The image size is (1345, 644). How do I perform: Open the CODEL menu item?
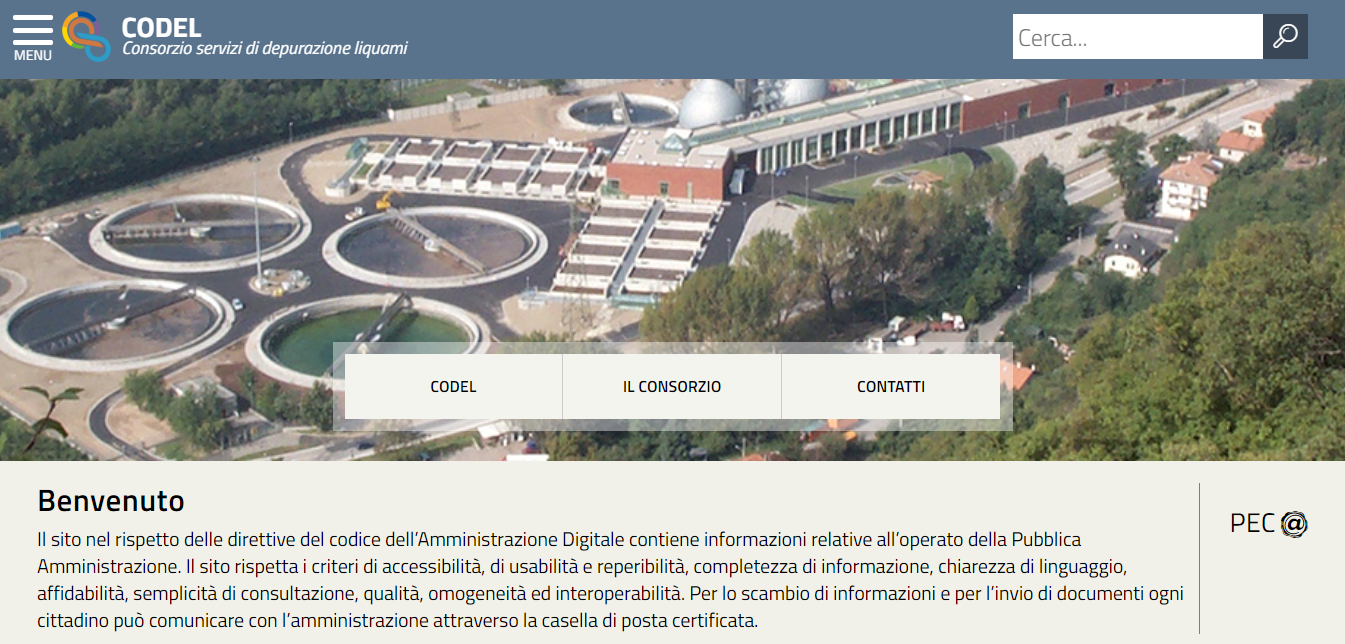pyautogui.click(x=453, y=386)
